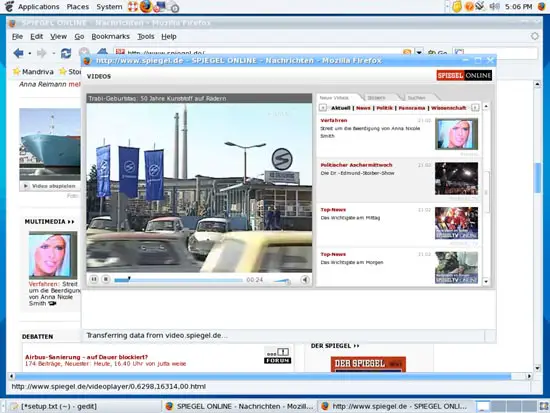Open the MULTIMEDIA section heading

pos(49,222)
